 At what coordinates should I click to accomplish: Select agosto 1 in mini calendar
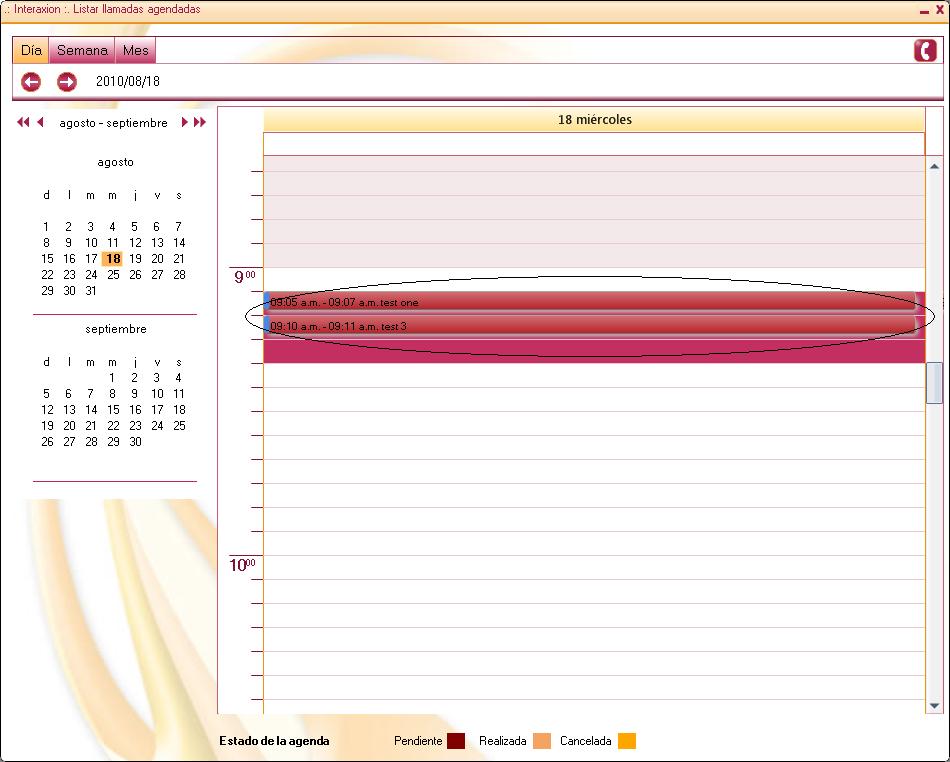46,227
